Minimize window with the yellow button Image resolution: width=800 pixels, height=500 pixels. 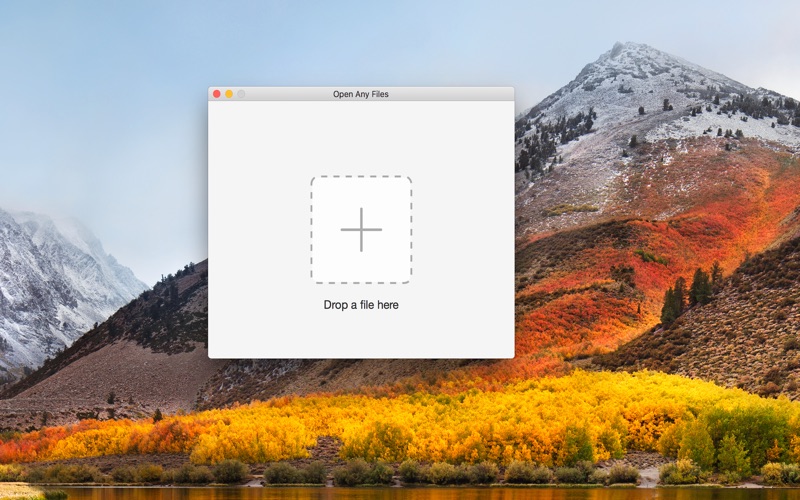pos(229,94)
